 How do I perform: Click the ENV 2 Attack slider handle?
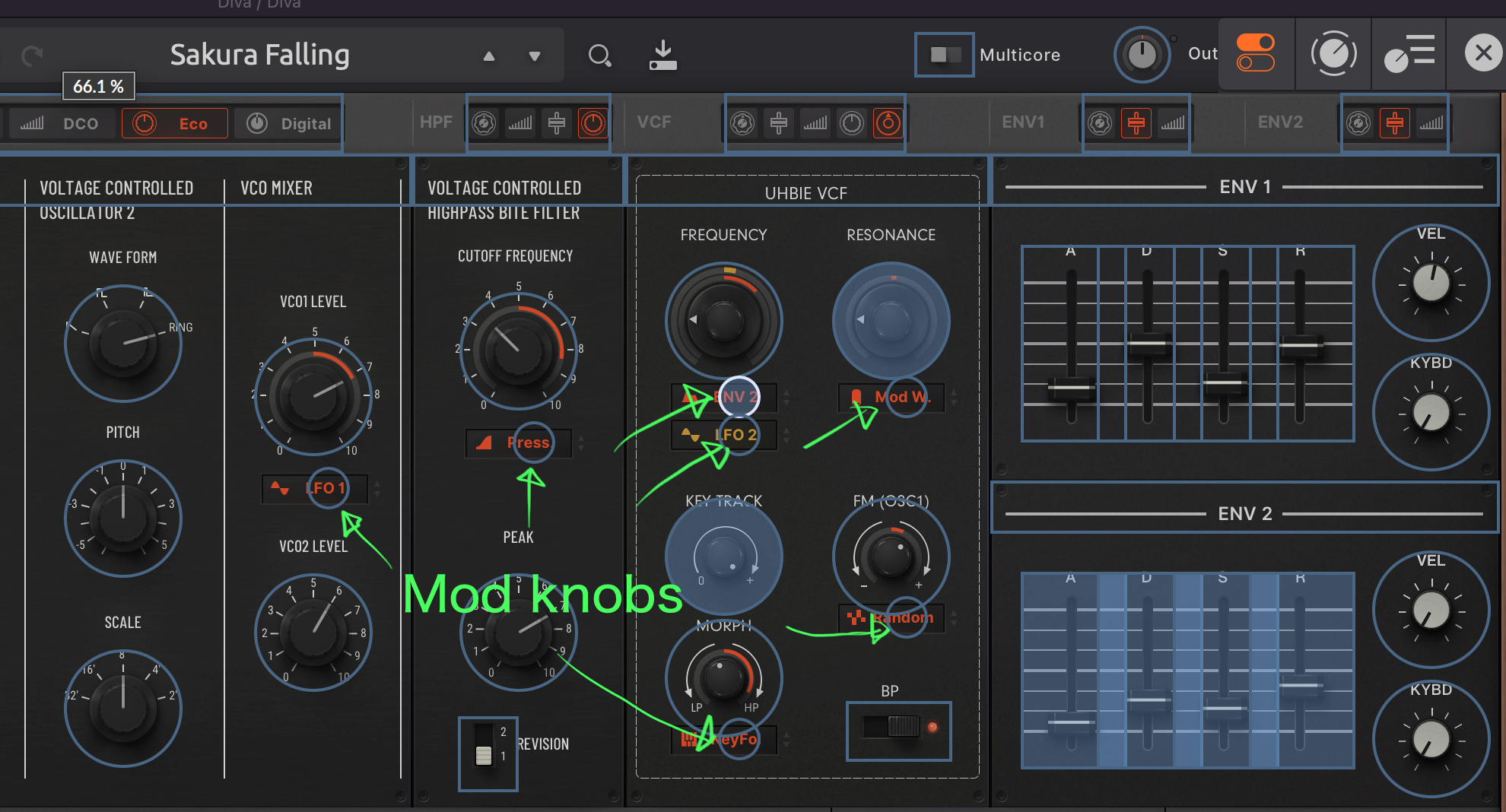click(1071, 723)
